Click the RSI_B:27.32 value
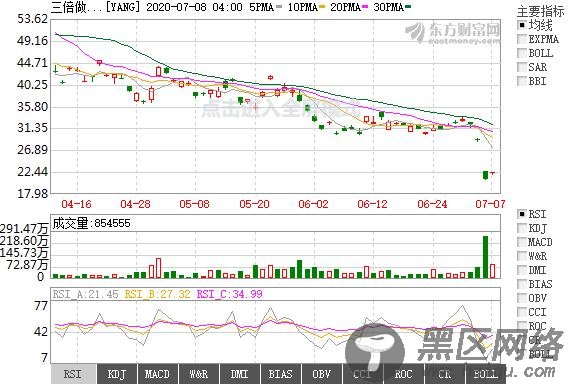The image size is (577, 388). tap(157, 294)
